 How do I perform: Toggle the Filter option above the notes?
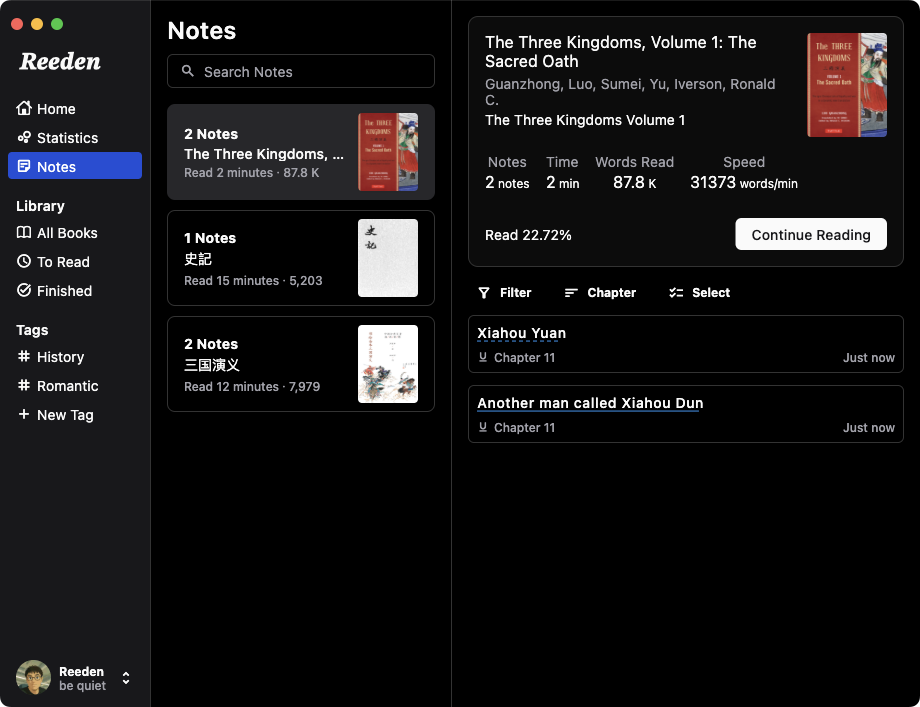(505, 292)
